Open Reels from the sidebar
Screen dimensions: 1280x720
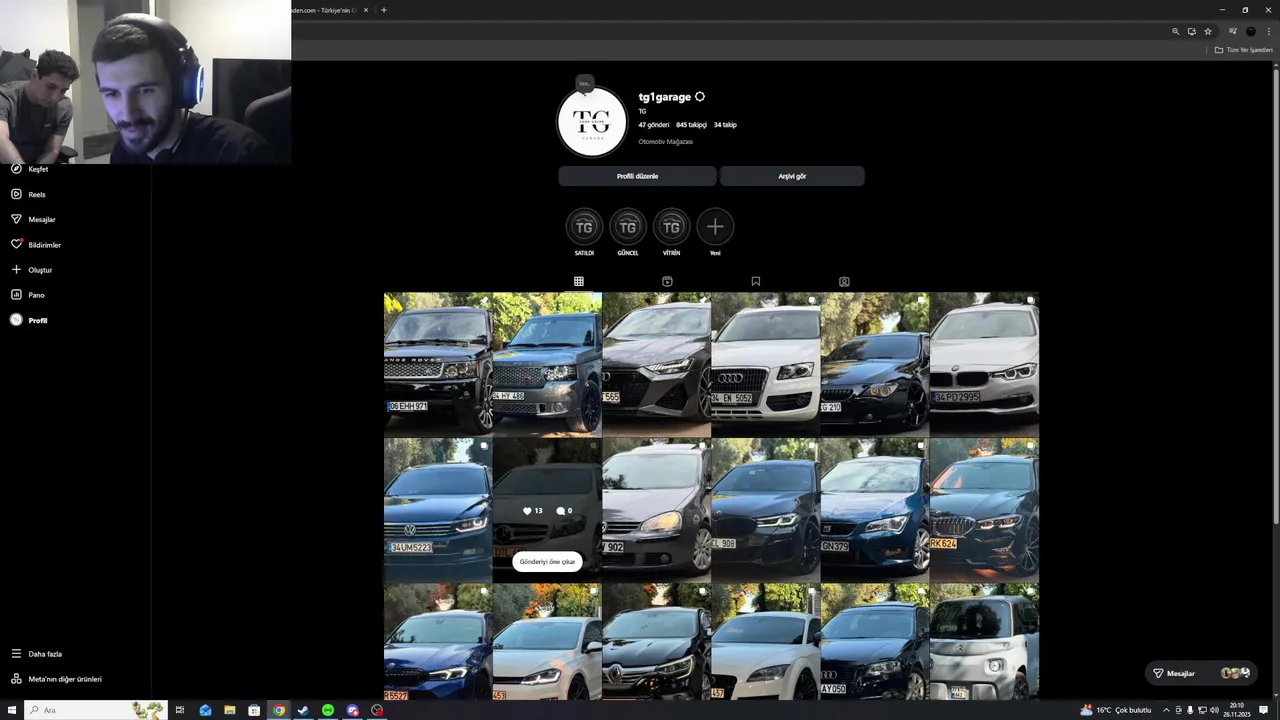pyautogui.click(x=28, y=194)
